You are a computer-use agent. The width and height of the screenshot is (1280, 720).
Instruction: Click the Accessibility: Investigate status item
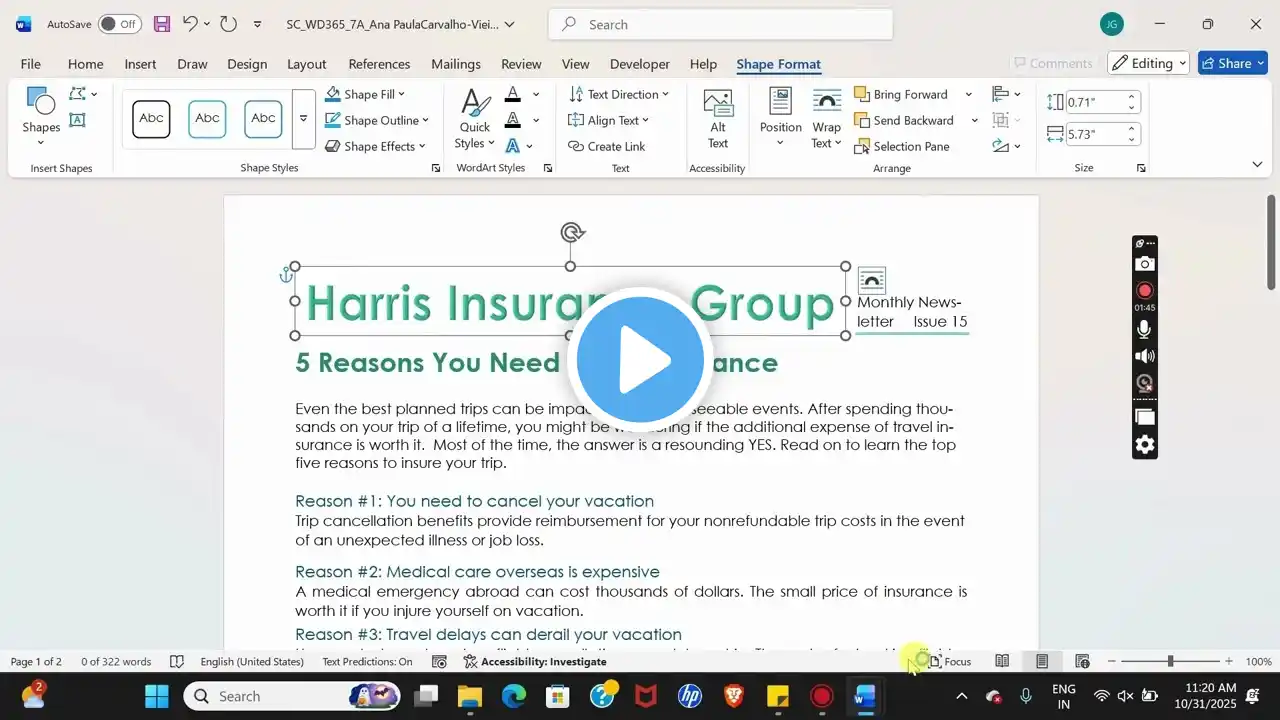pos(535,661)
